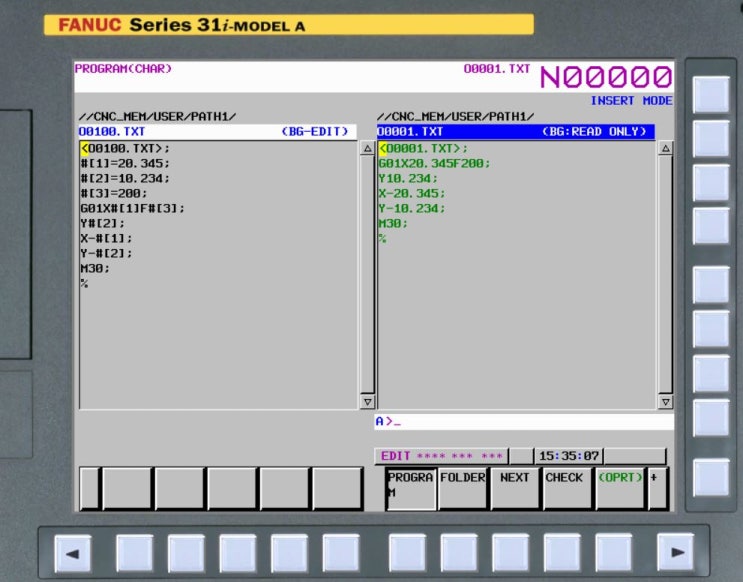Click the % end marker in O0001.TXT pane

point(382,238)
